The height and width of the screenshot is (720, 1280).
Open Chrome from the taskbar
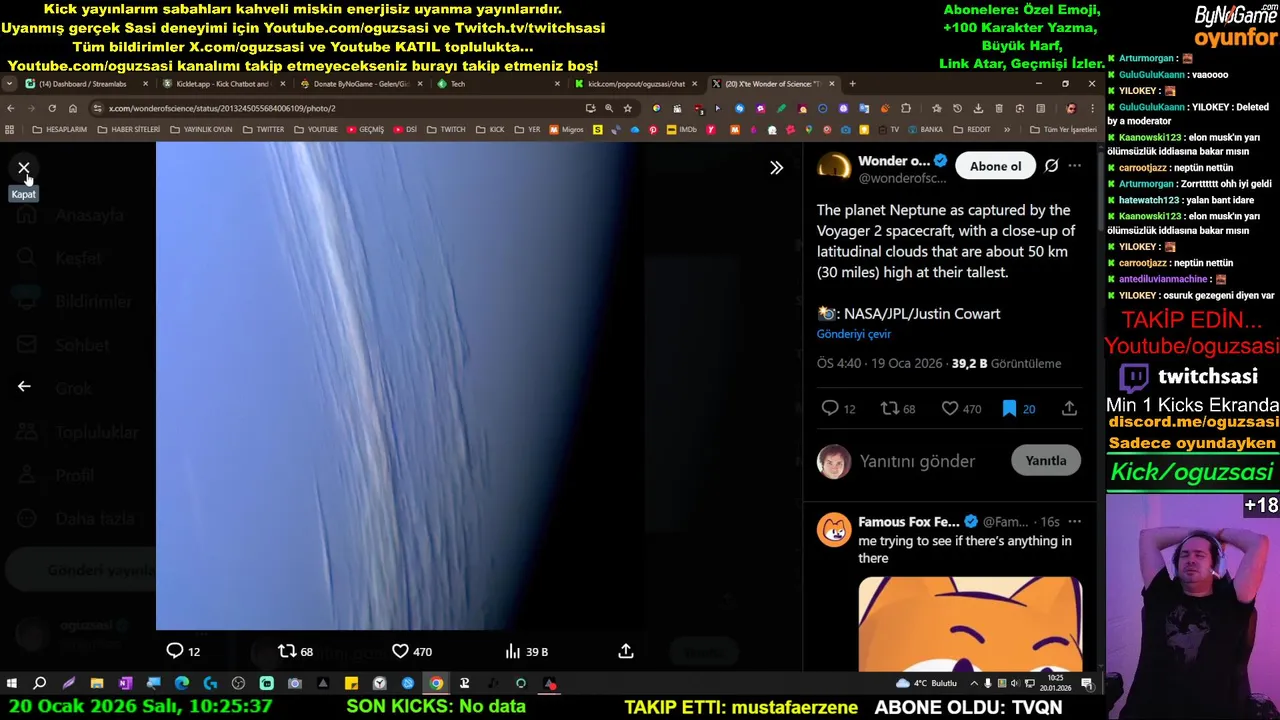click(436, 684)
